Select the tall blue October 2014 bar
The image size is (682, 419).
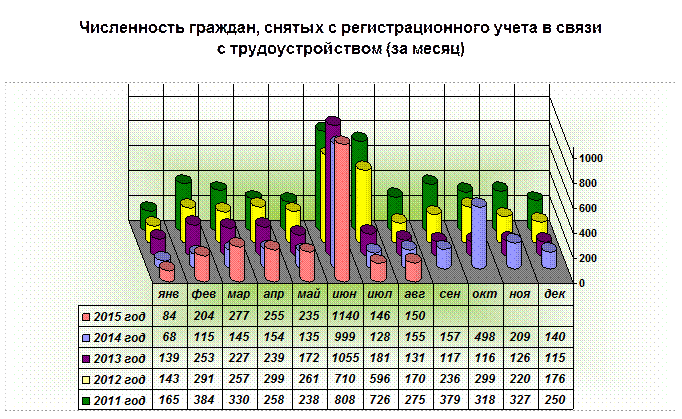(x=478, y=235)
